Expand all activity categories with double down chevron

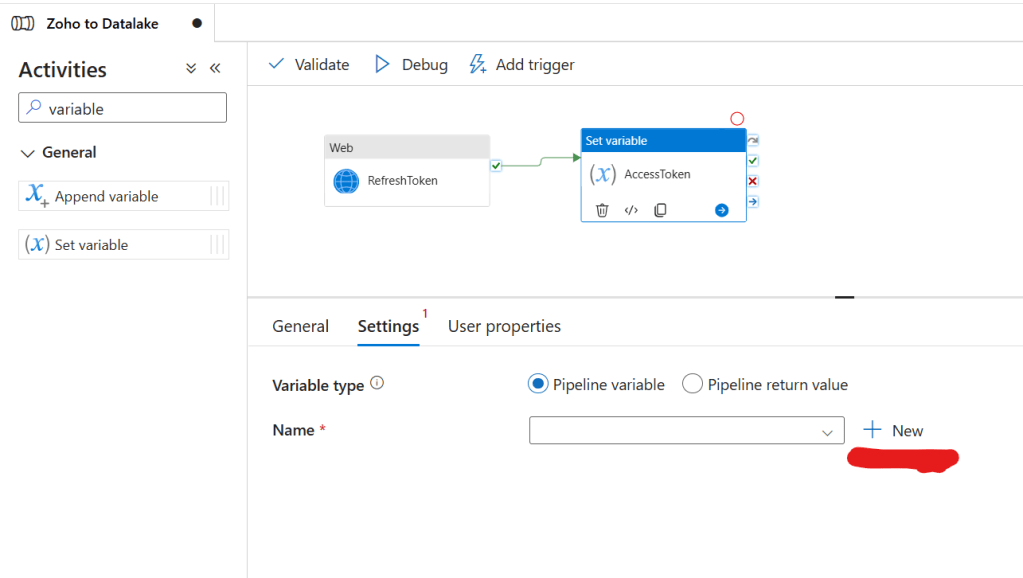tap(191, 69)
